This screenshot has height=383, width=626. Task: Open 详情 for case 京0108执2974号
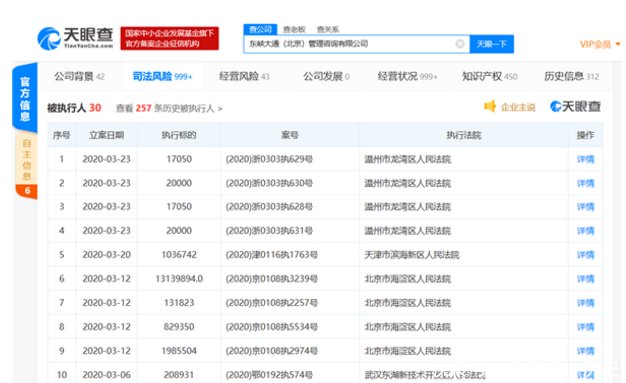(585, 351)
